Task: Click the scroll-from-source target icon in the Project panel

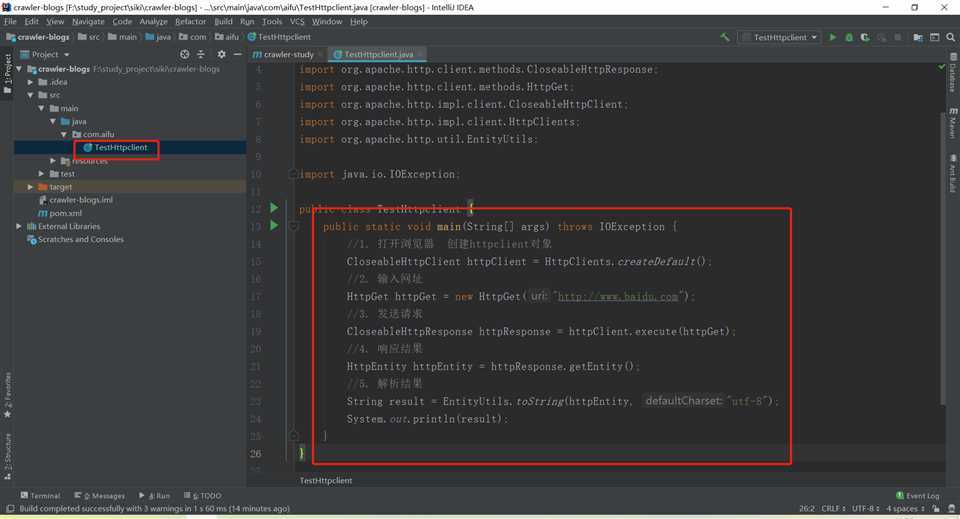Action: [x=184, y=54]
